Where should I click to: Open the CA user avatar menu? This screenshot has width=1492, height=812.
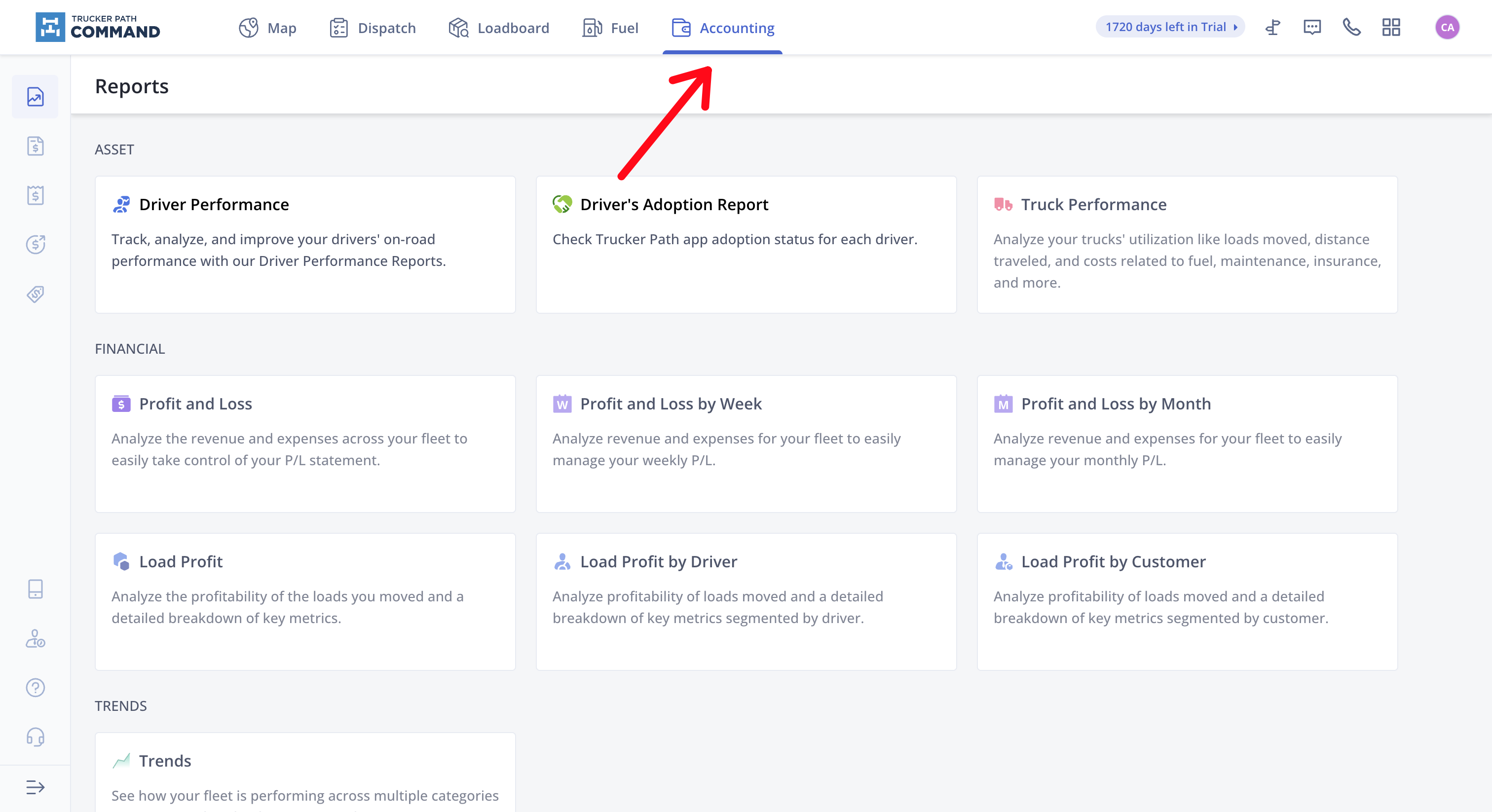pyautogui.click(x=1447, y=27)
